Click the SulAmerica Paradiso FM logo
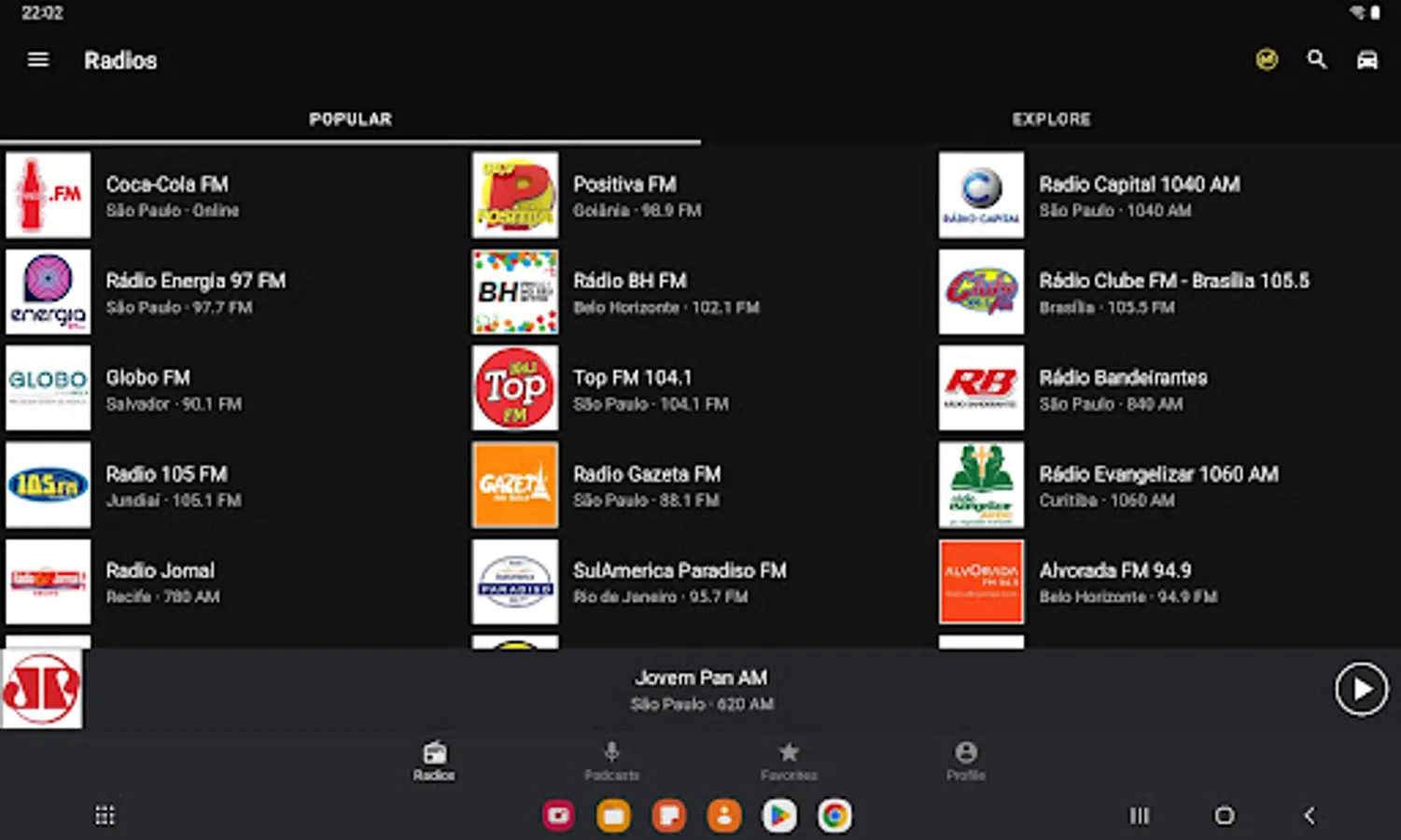This screenshot has width=1401, height=840. [515, 581]
